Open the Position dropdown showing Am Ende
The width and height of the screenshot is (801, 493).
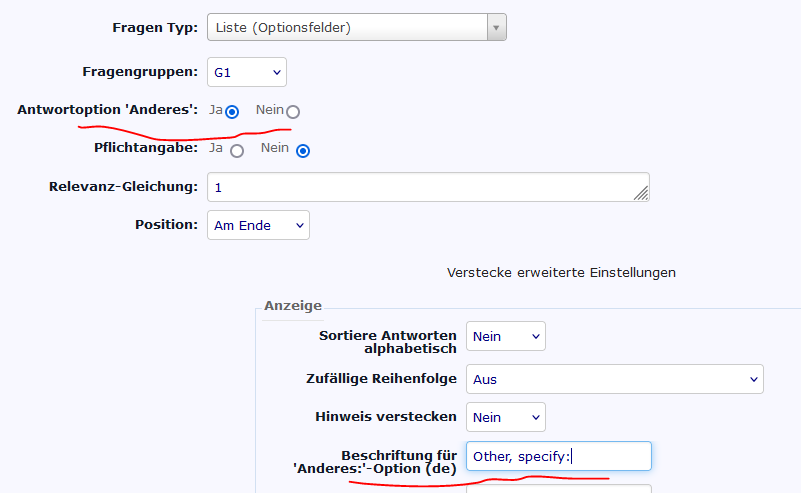tap(258, 225)
